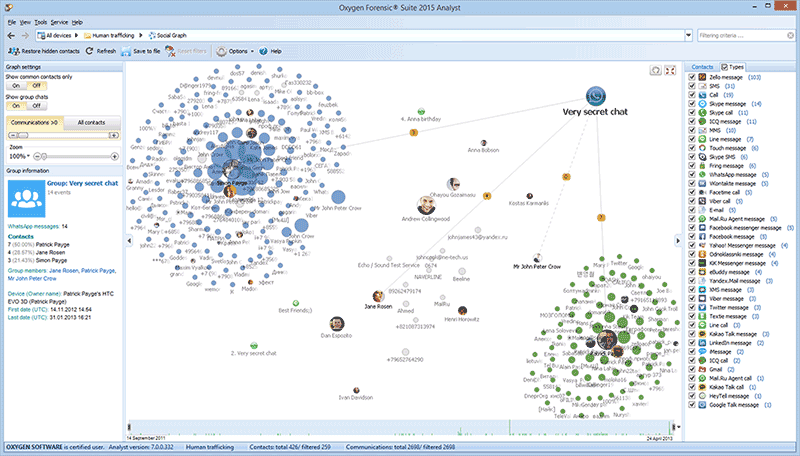Click the zoom slider handle
Viewport: 800px width, 456px height.
[x=44, y=157]
